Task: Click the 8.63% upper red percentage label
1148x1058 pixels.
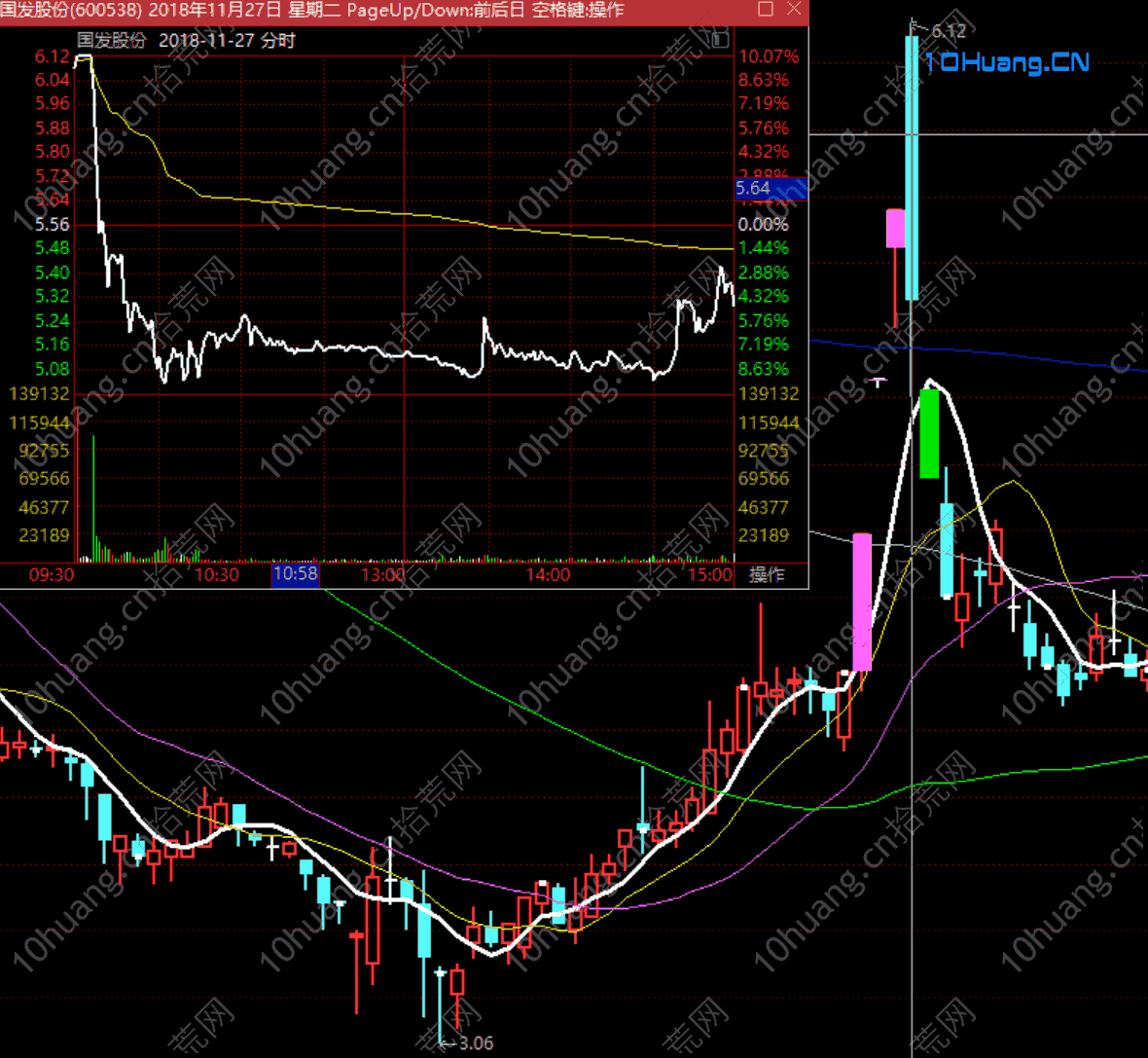Action: pos(764,80)
